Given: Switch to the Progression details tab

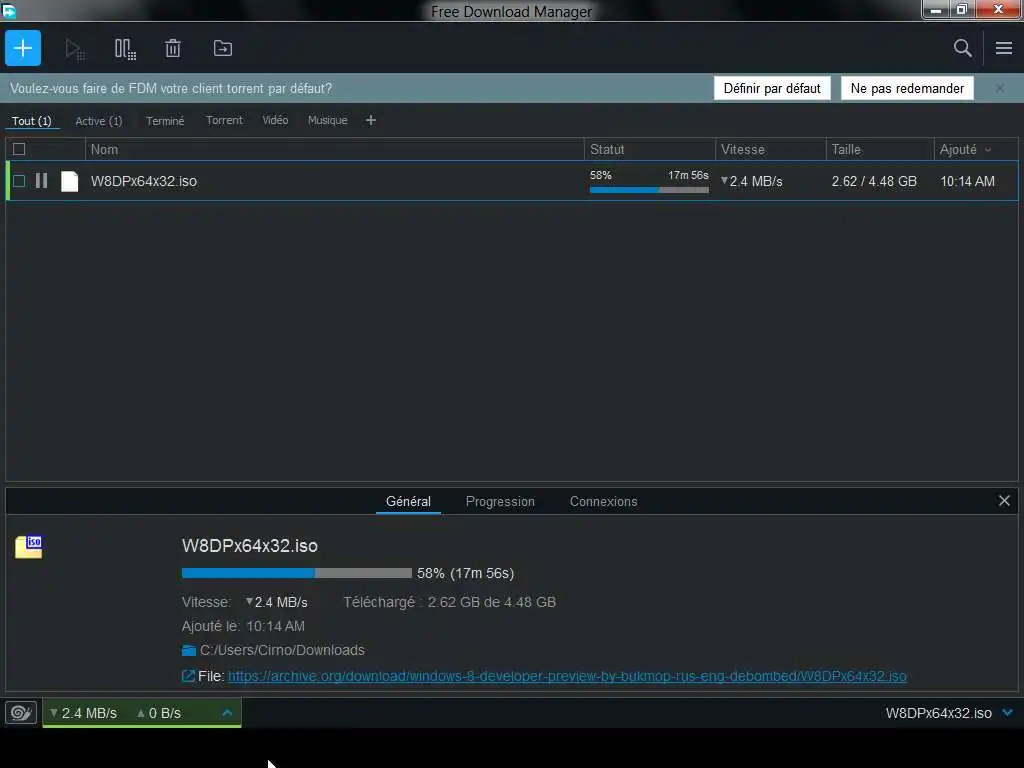Looking at the screenshot, I should 500,502.
